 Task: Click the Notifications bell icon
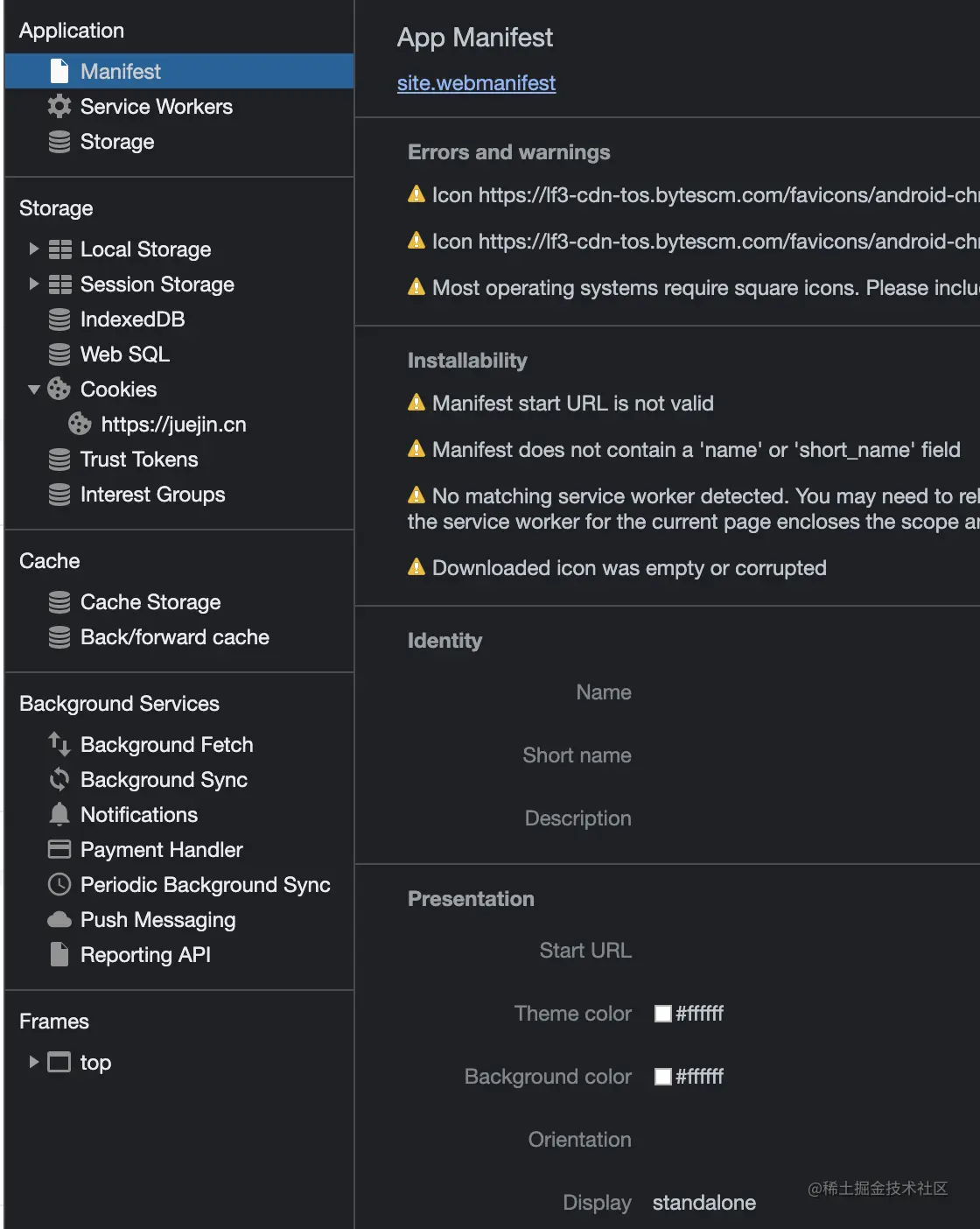pos(59,815)
